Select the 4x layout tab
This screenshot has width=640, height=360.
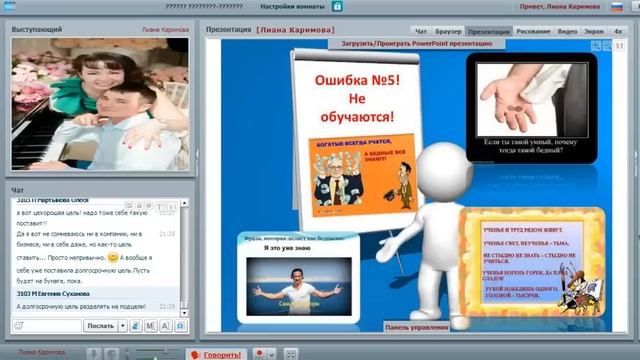click(618, 31)
